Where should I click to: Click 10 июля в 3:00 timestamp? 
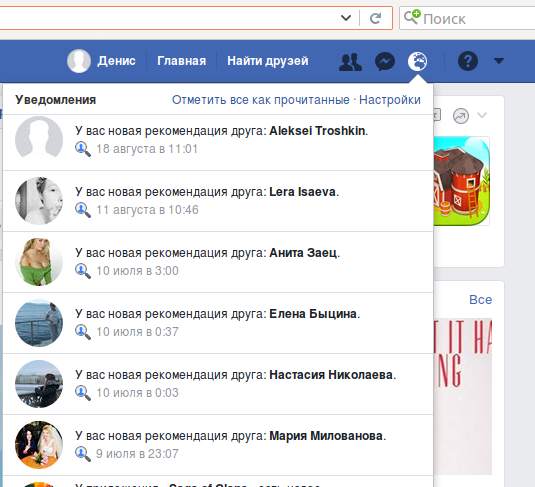138,271
